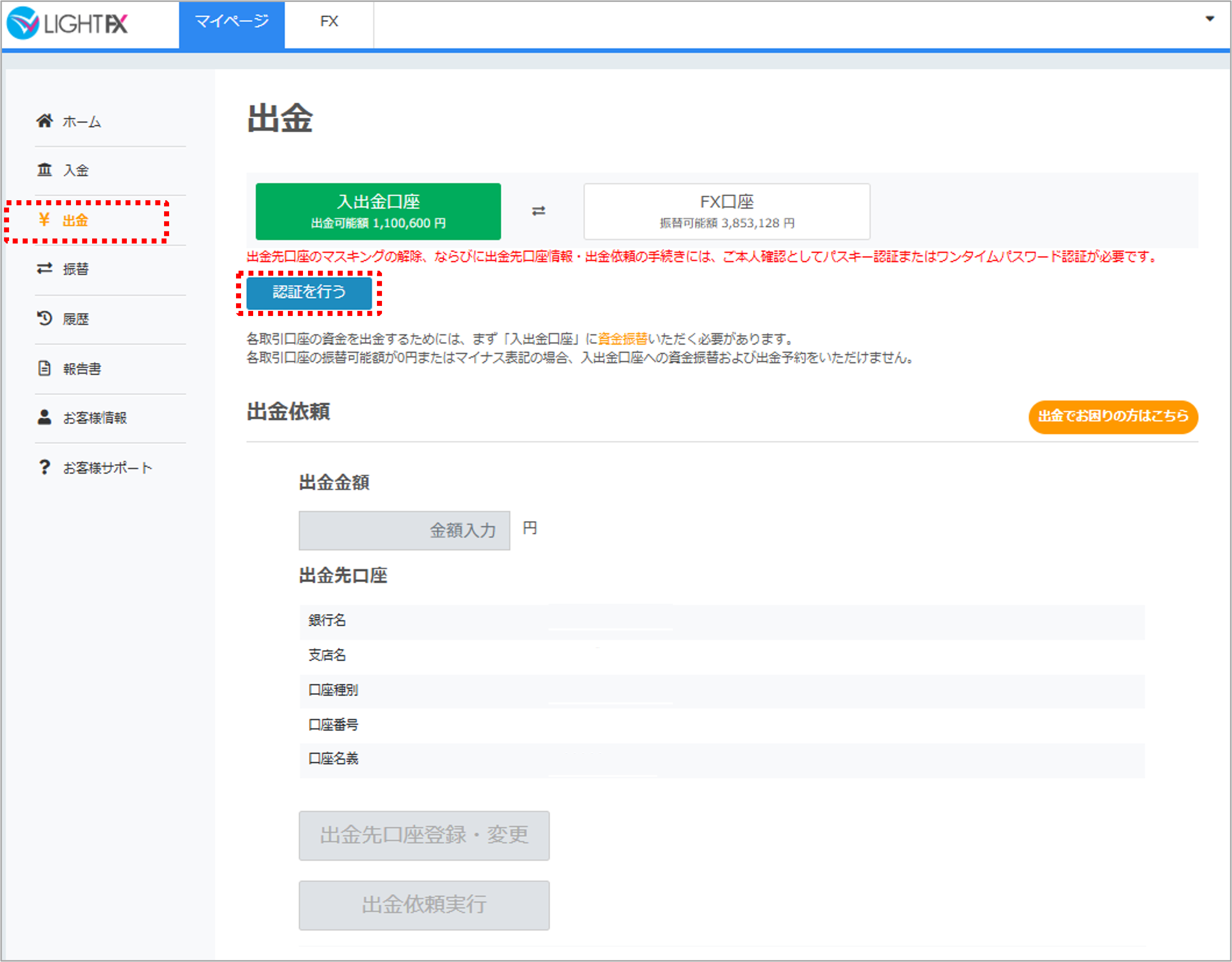Click the 振替 transfer arrows icon
Viewport: 1232px width, 962px height.
[45, 270]
